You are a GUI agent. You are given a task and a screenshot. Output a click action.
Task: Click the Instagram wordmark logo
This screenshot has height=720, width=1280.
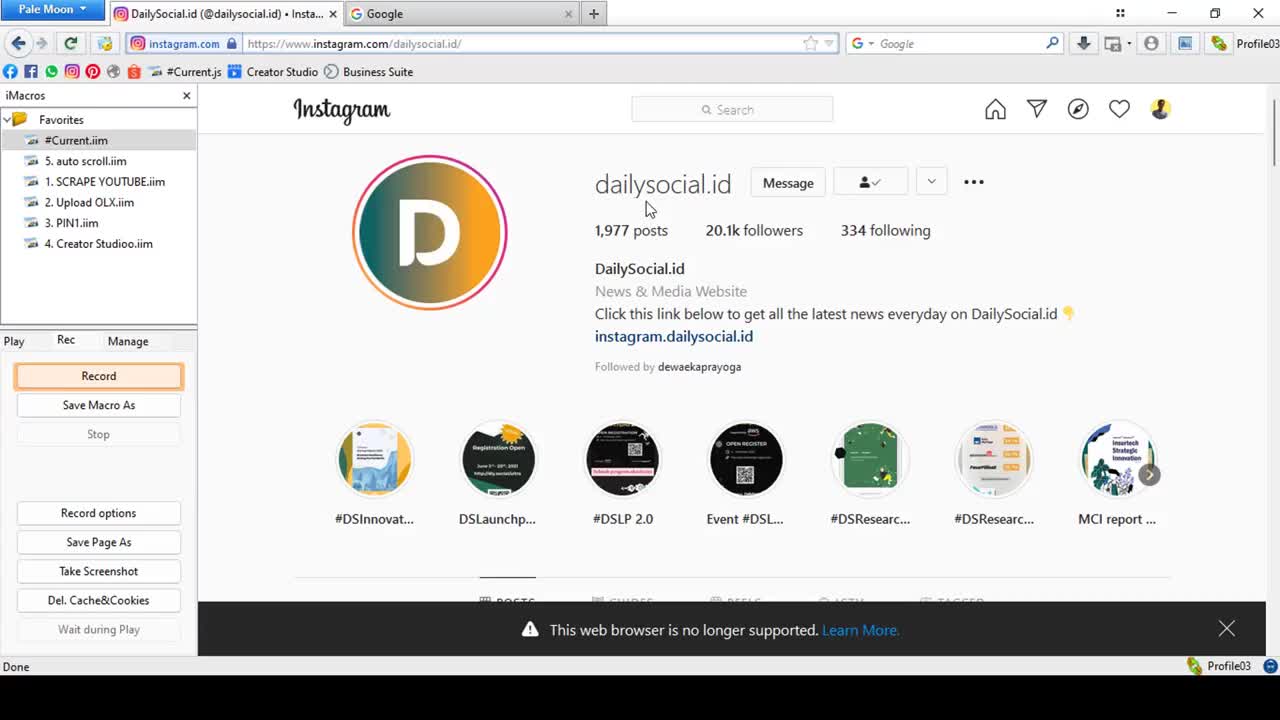click(342, 110)
